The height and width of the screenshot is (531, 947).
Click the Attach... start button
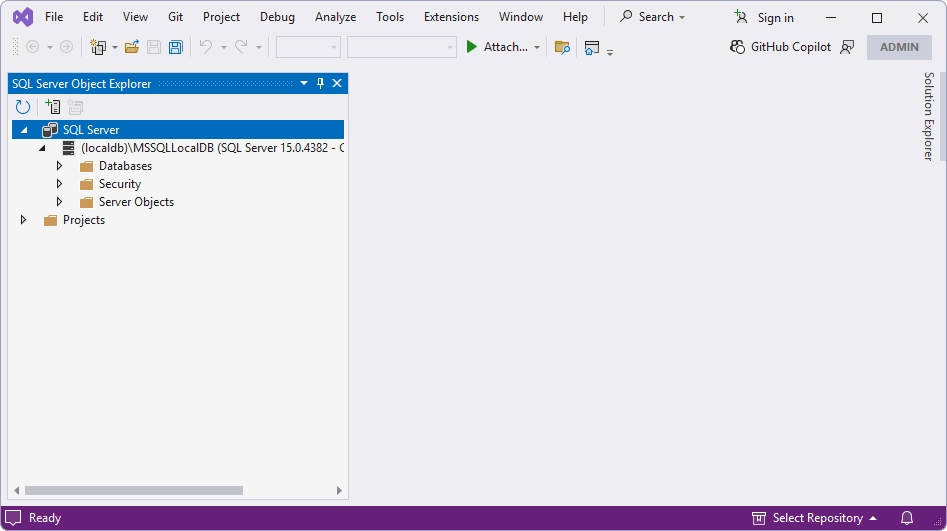tap(496, 47)
